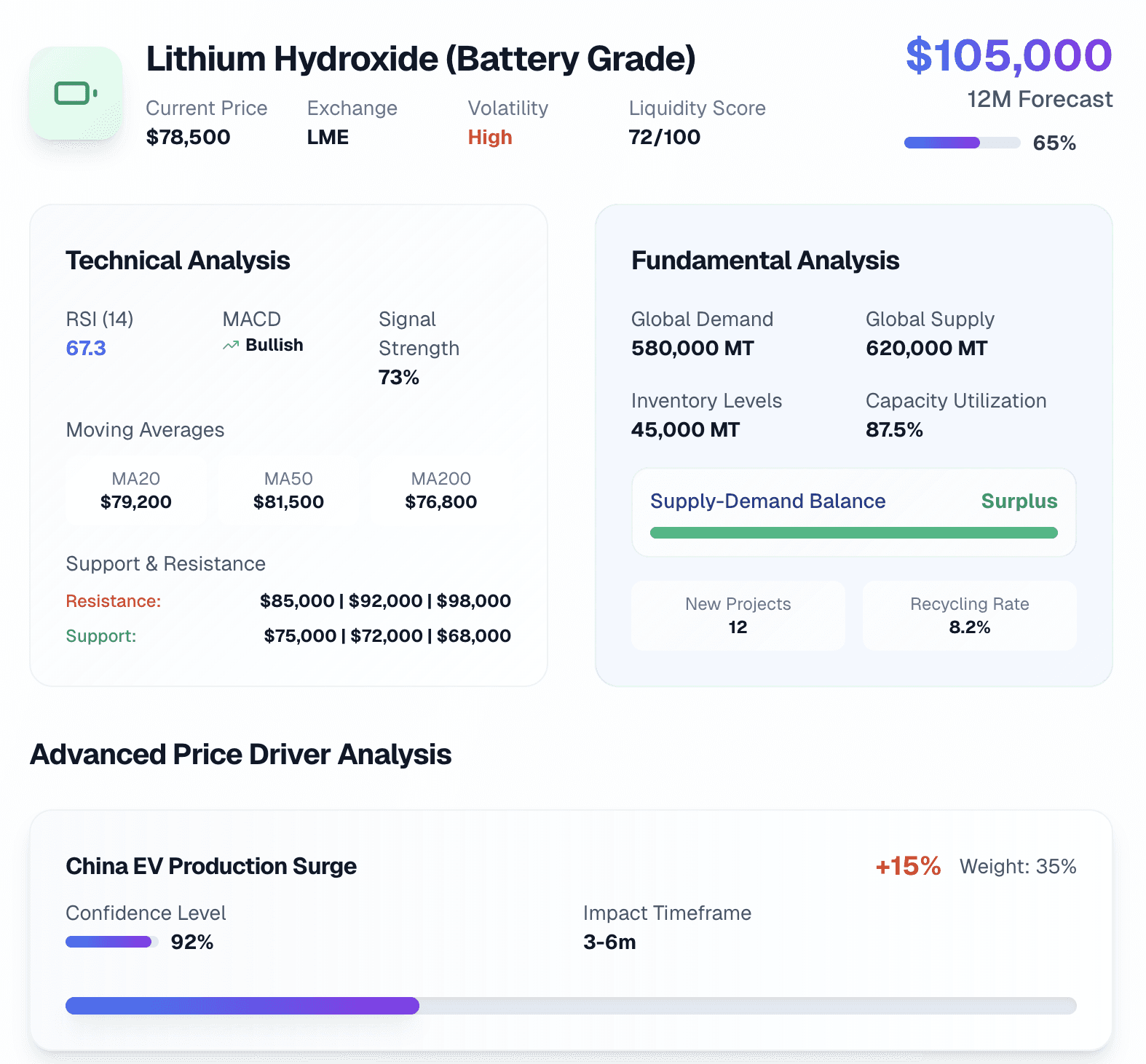Click the $105,000 forecast price
The image size is (1146, 1064).
click(x=1008, y=55)
